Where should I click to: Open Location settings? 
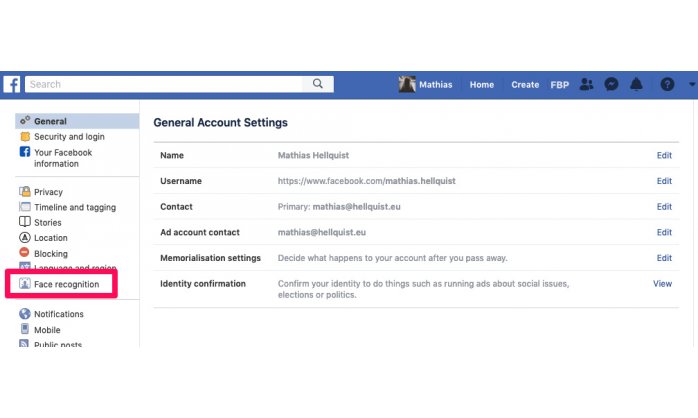click(51, 238)
